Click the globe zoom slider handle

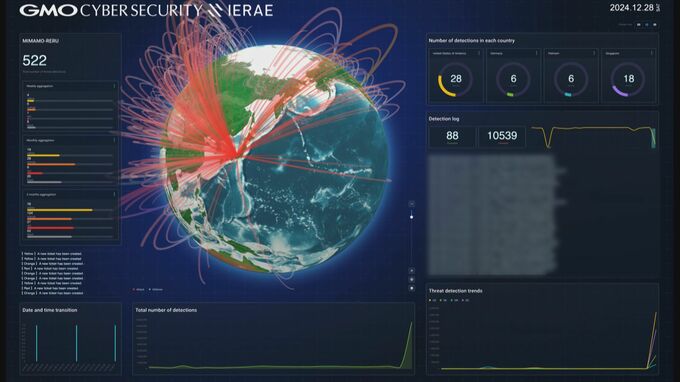coord(412,216)
